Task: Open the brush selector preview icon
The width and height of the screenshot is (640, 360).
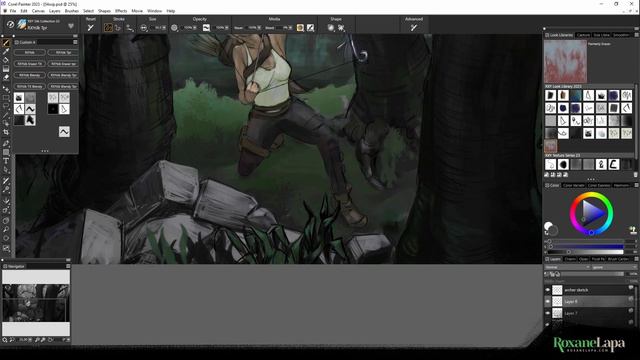Action: pos(22,24)
